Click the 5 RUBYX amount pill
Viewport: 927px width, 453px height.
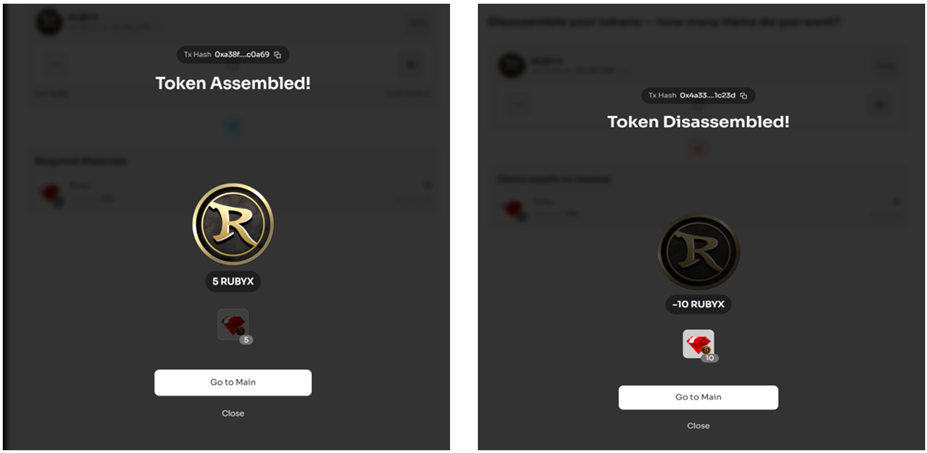233,281
